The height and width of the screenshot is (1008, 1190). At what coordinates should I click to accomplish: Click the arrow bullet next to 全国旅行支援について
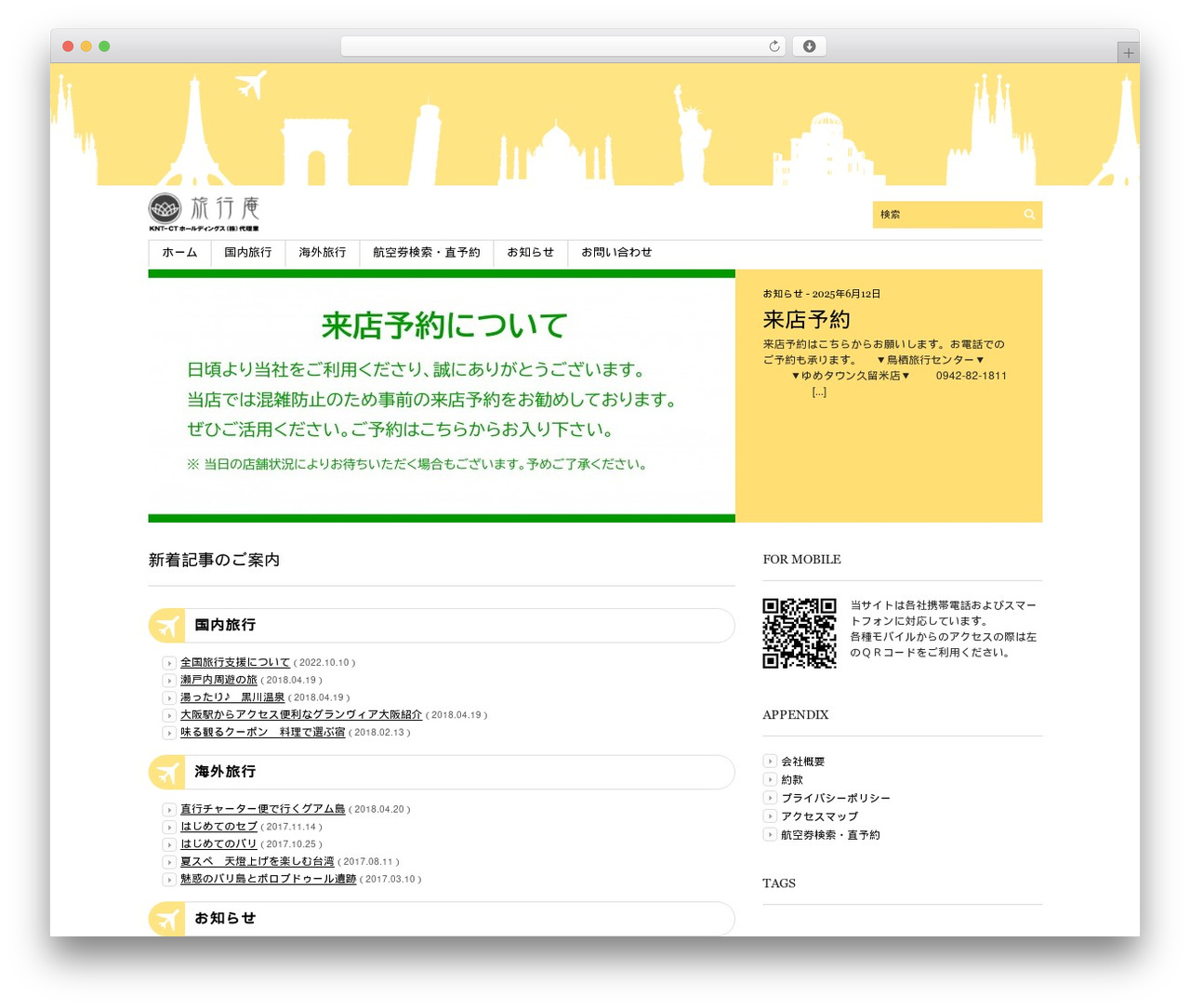pyautogui.click(x=169, y=663)
